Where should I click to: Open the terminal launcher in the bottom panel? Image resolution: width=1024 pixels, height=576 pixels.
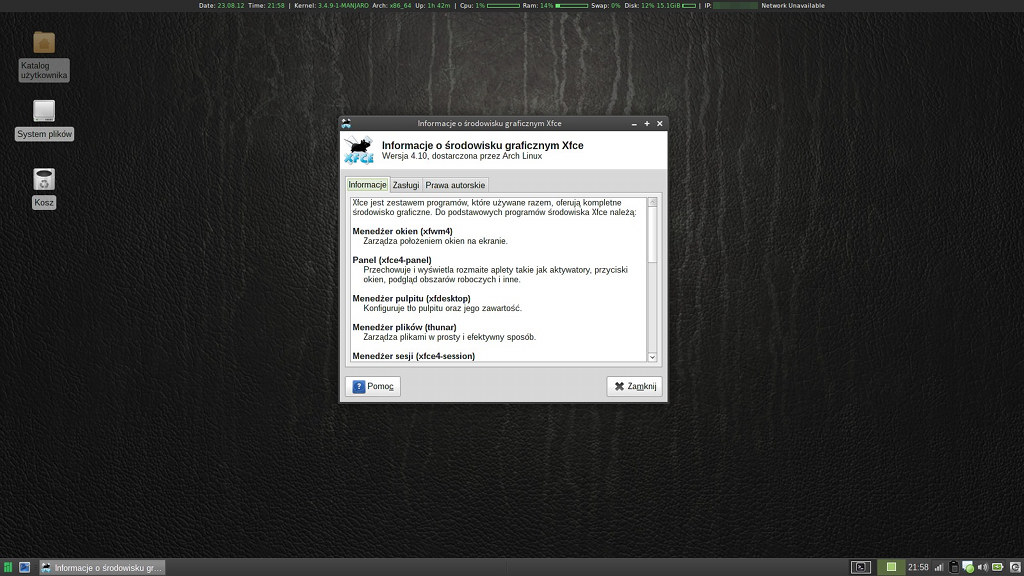pyautogui.click(x=861, y=567)
